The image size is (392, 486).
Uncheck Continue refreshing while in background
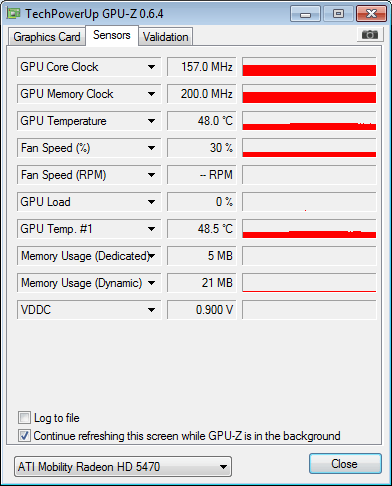tap(24, 435)
